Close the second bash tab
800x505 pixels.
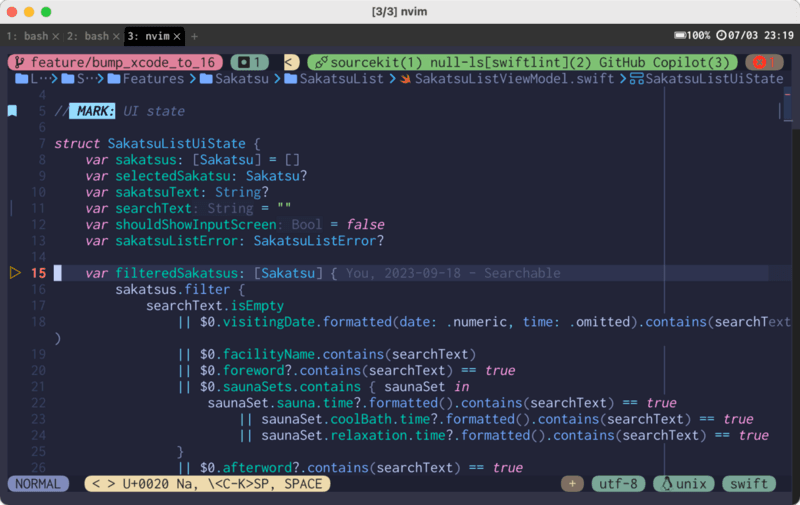116,36
